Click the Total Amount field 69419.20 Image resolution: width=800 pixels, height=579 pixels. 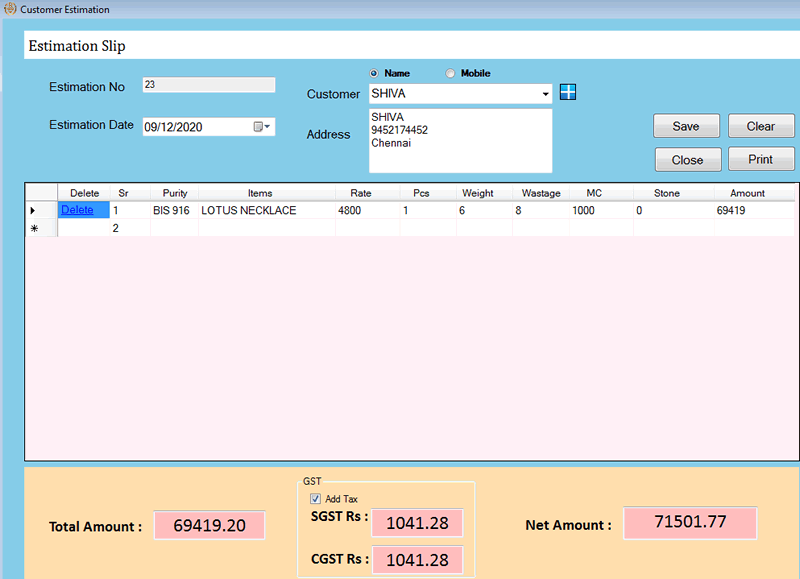point(209,525)
